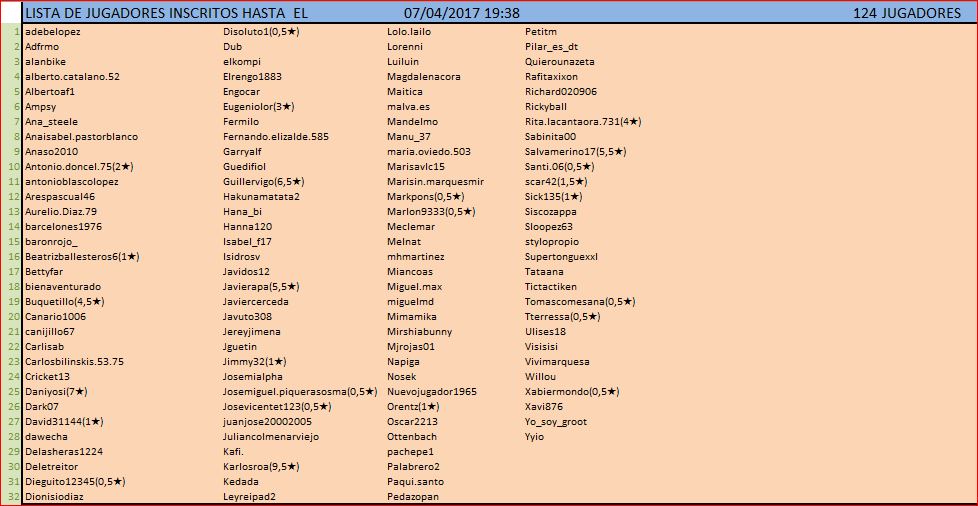Image resolution: width=978 pixels, height=506 pixels.
Task: Click the Guillervigo(6,5★) entry
Action: pos(264,181)
